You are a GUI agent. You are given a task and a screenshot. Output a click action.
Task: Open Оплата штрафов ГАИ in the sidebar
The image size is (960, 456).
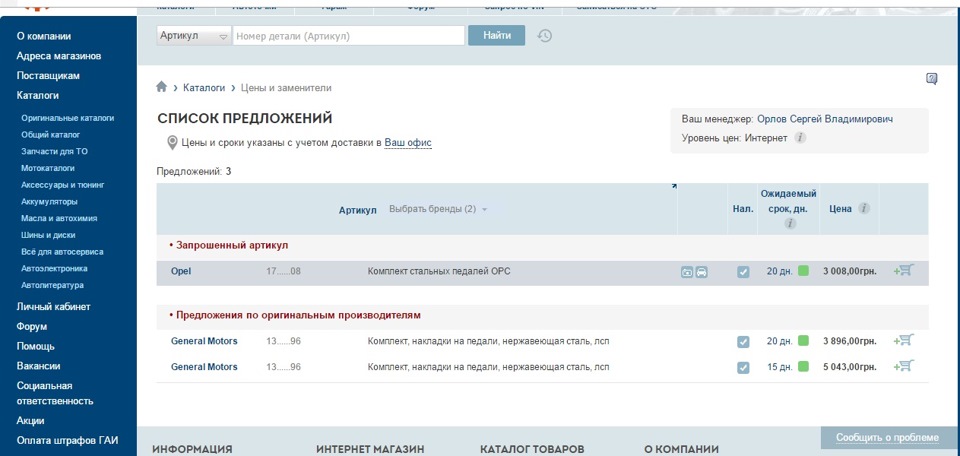pos(67,441)
